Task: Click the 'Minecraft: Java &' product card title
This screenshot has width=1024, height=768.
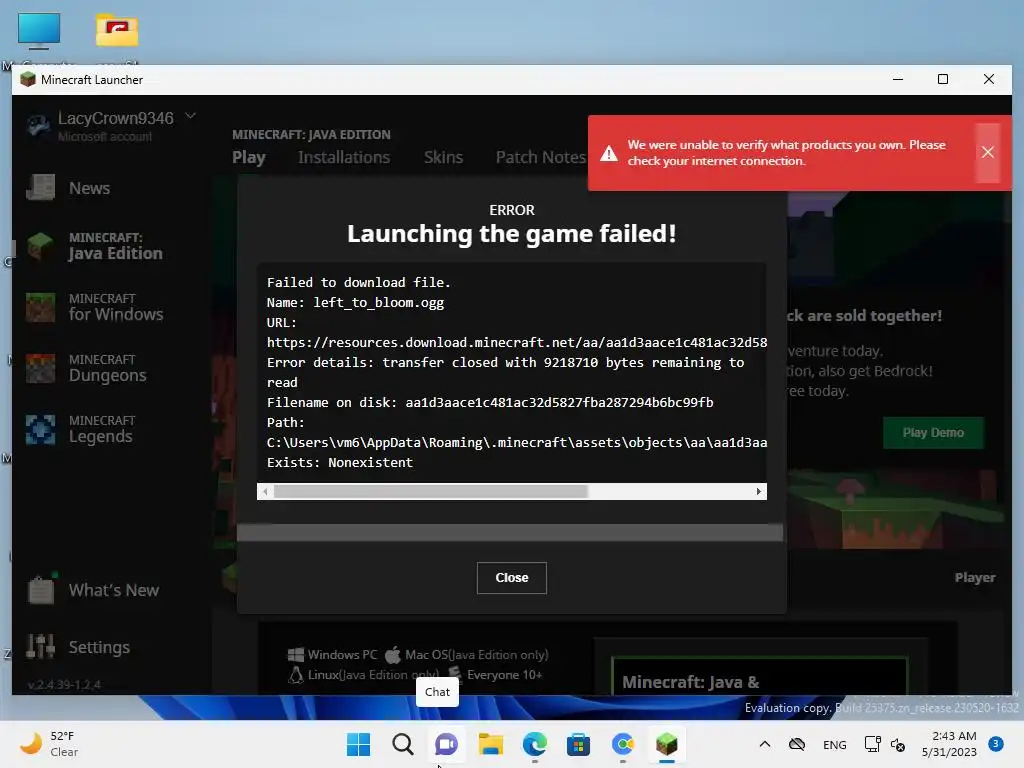Action: [x=690, y=682]
